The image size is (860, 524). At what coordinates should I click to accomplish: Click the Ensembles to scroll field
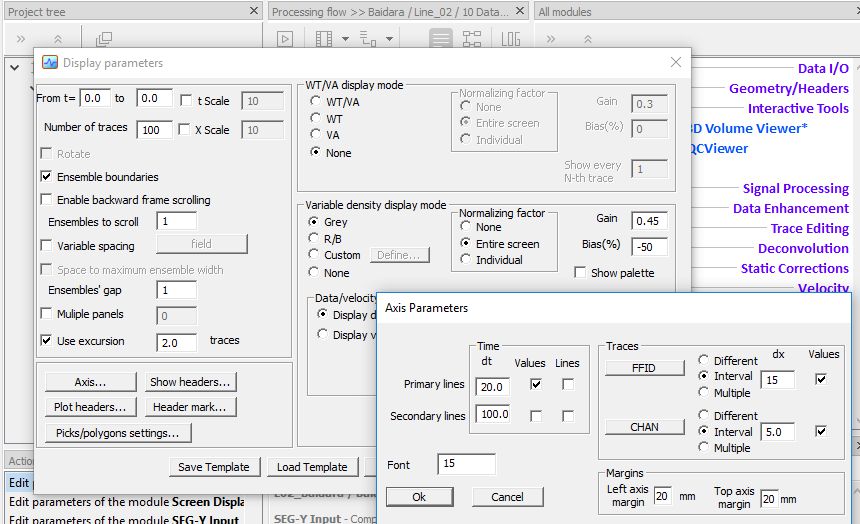177,221
